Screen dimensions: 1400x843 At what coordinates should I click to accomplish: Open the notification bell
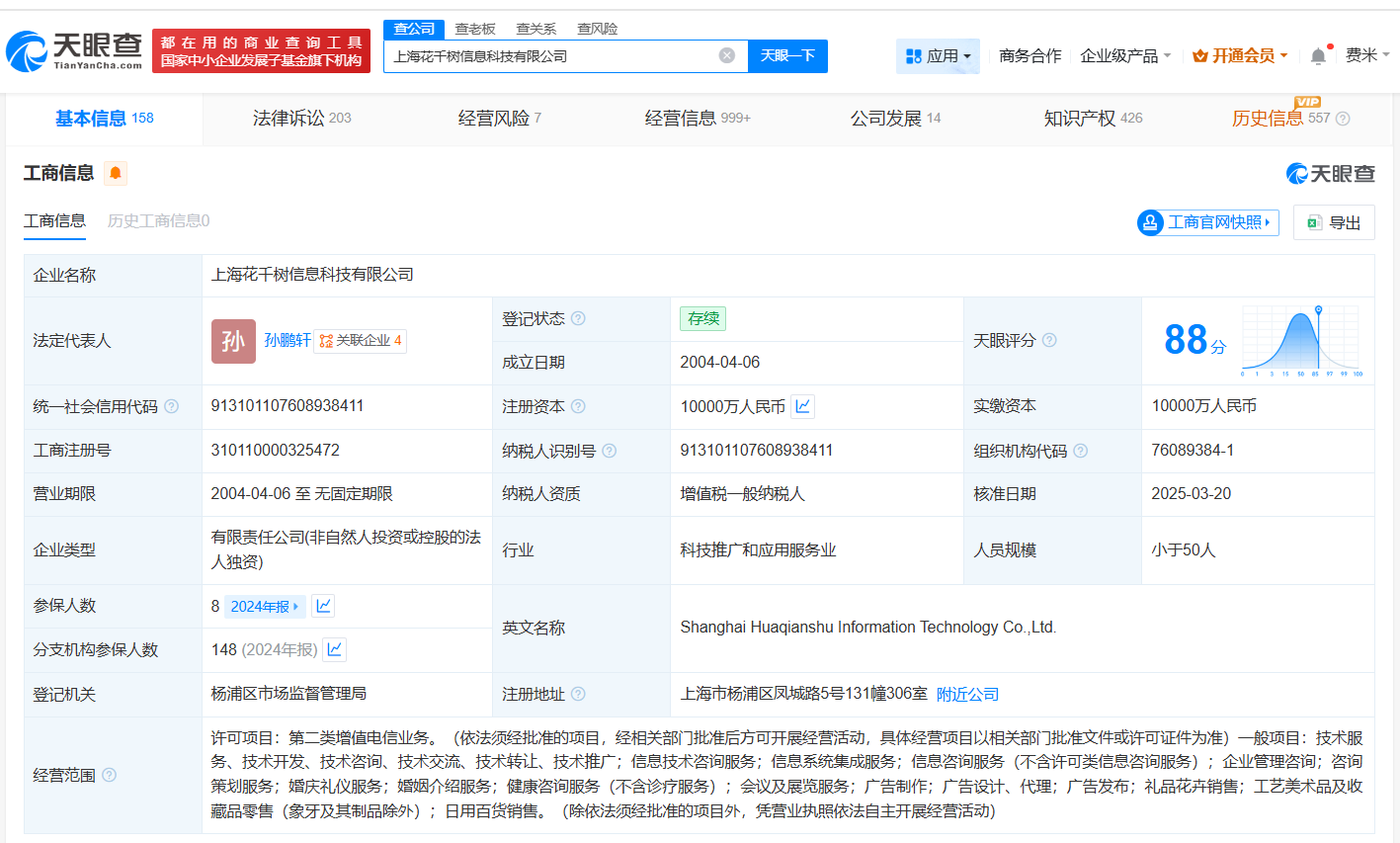1317,55
